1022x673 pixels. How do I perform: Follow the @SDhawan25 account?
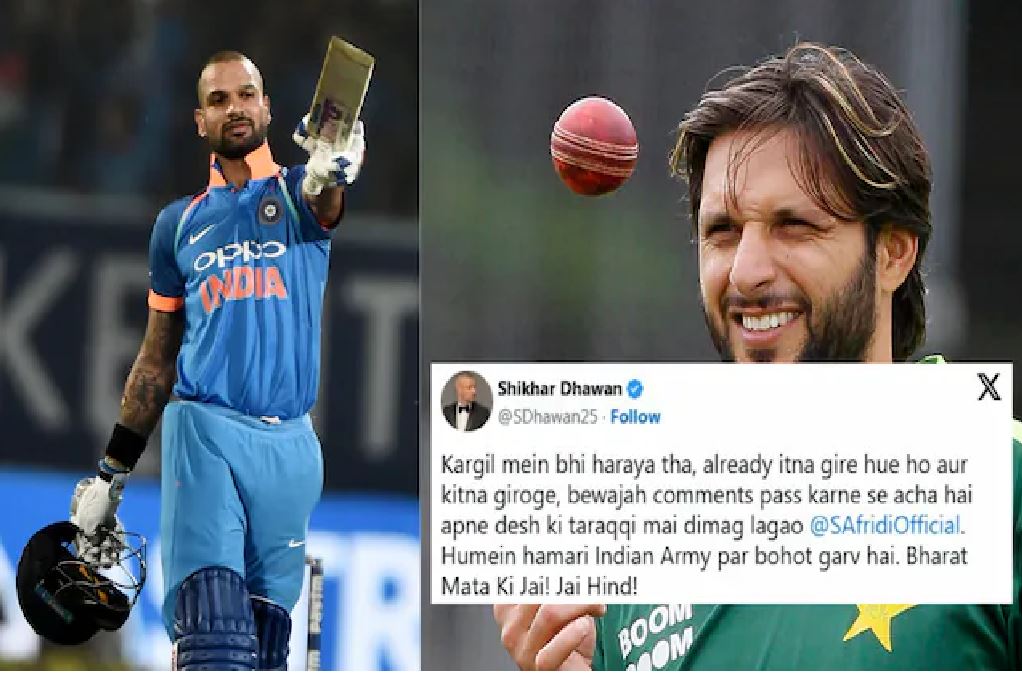click(635, 417)
